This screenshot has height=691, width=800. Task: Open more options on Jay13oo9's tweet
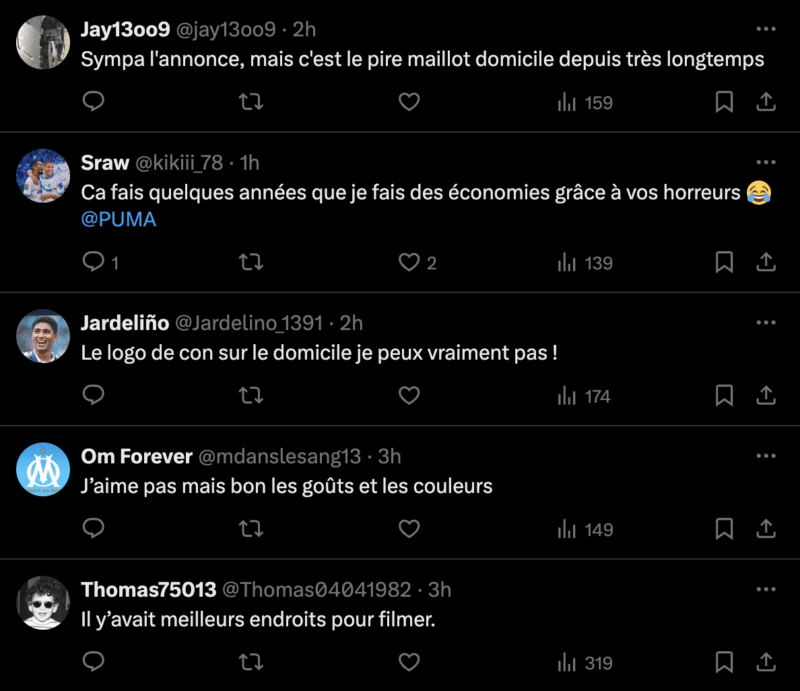(766, 28)
